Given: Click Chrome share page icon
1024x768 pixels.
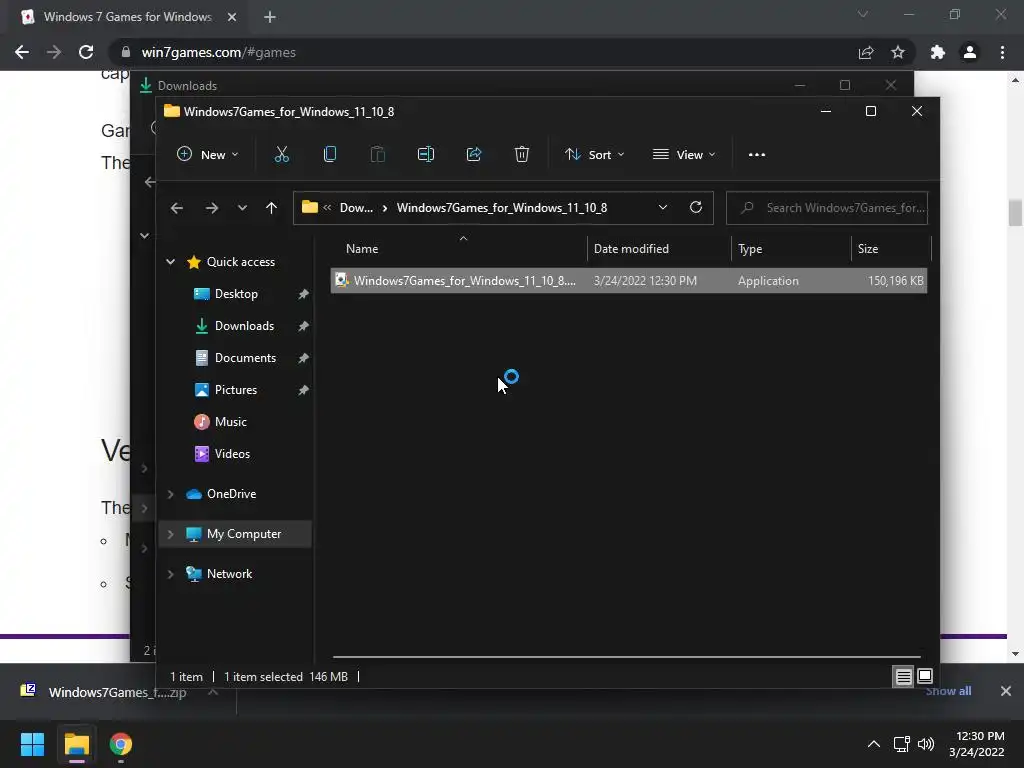Looking at the screenshot, I should [x=866, y=52].
